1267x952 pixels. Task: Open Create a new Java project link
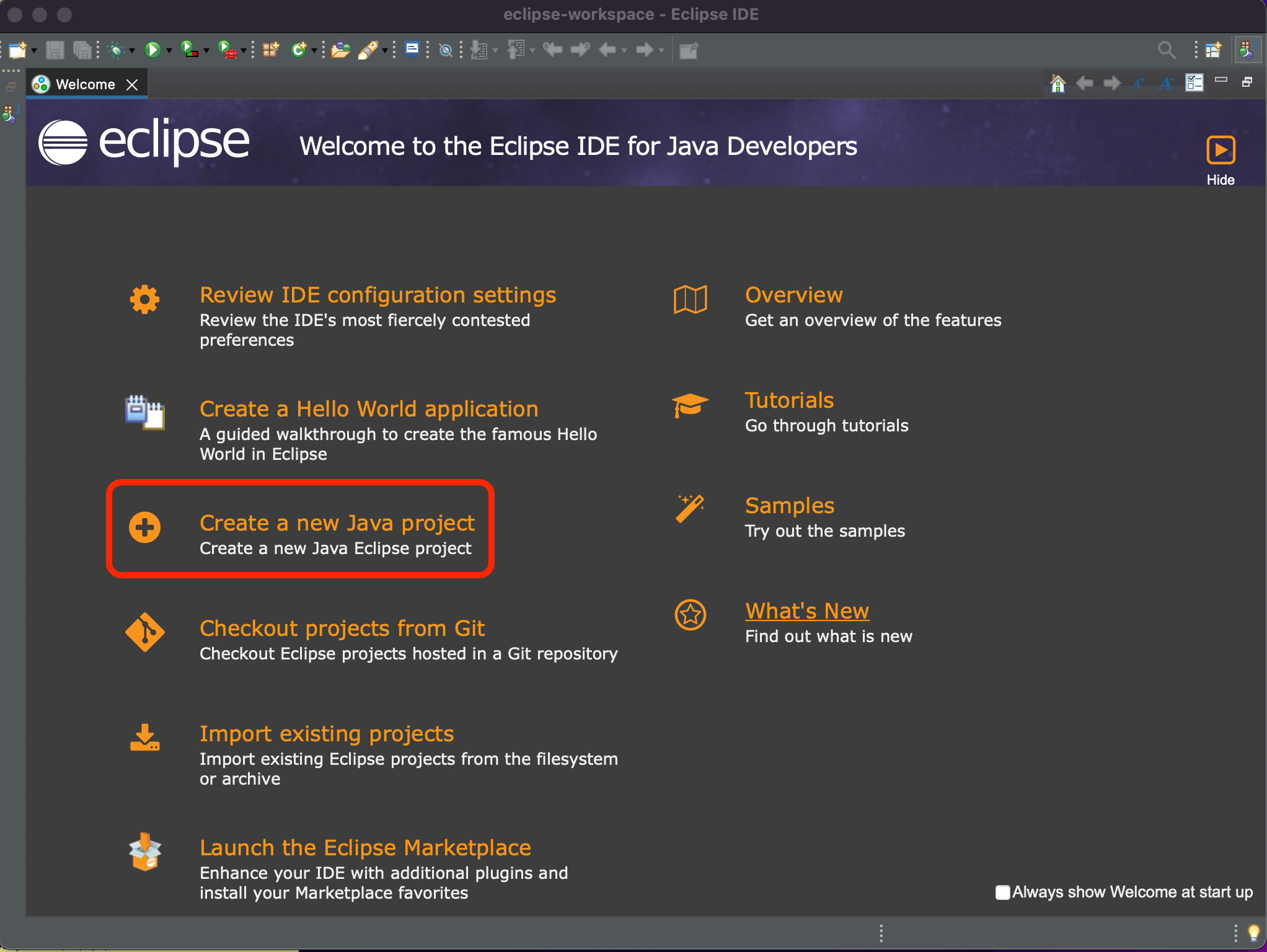point(337,523)
